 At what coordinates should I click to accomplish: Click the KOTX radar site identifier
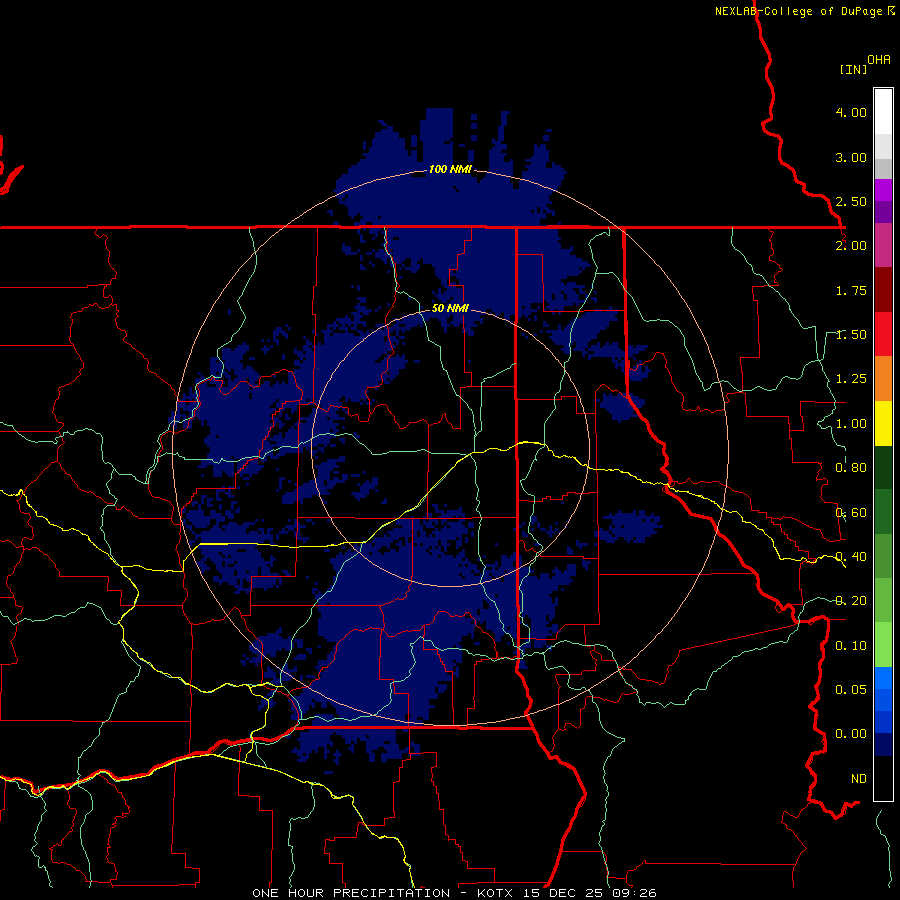coord(497,893)
